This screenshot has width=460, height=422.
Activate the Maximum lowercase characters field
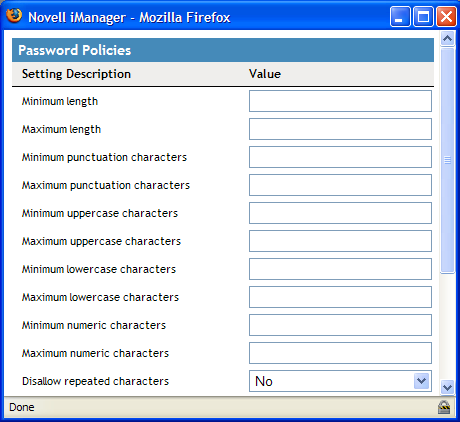[340, 297]
